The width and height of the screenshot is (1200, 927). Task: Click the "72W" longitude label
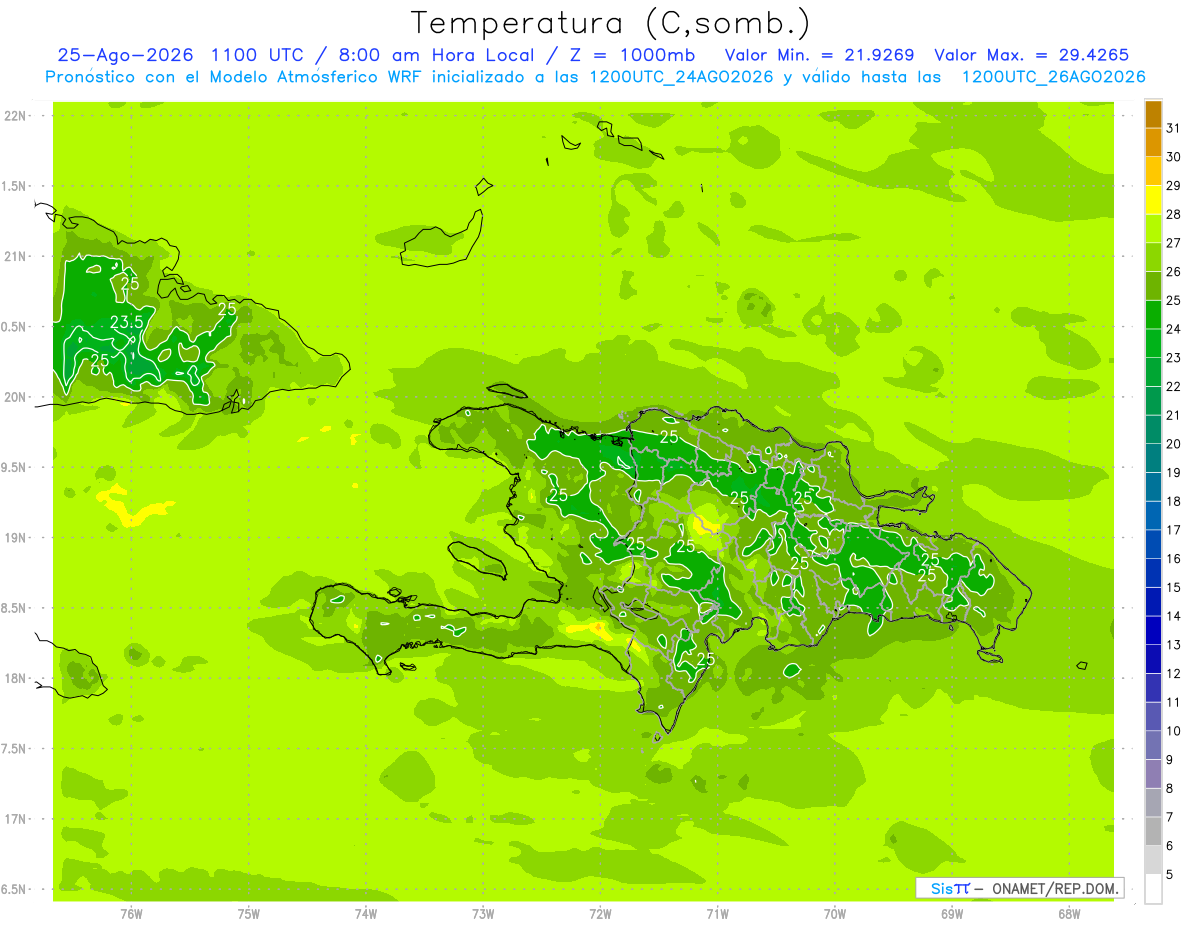click(600, 914)
